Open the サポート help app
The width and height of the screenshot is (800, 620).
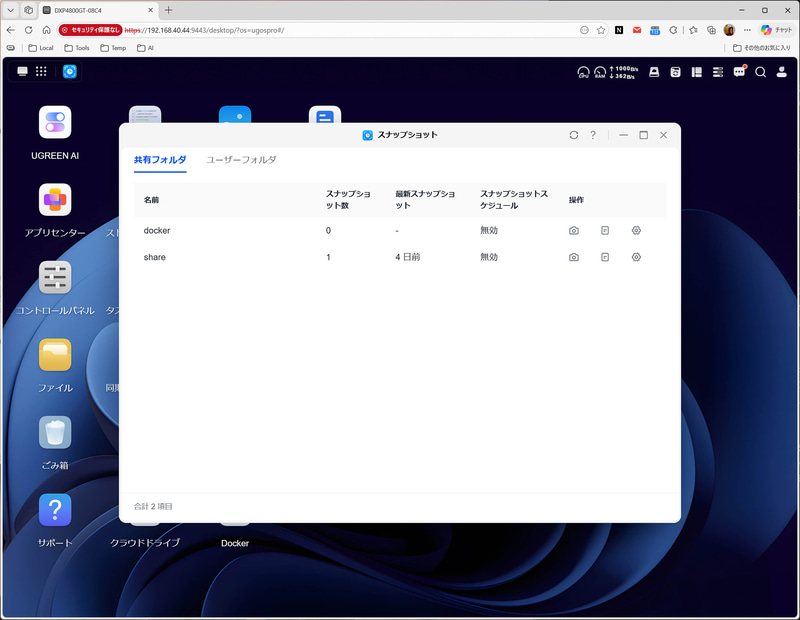(x=55, y=510)
